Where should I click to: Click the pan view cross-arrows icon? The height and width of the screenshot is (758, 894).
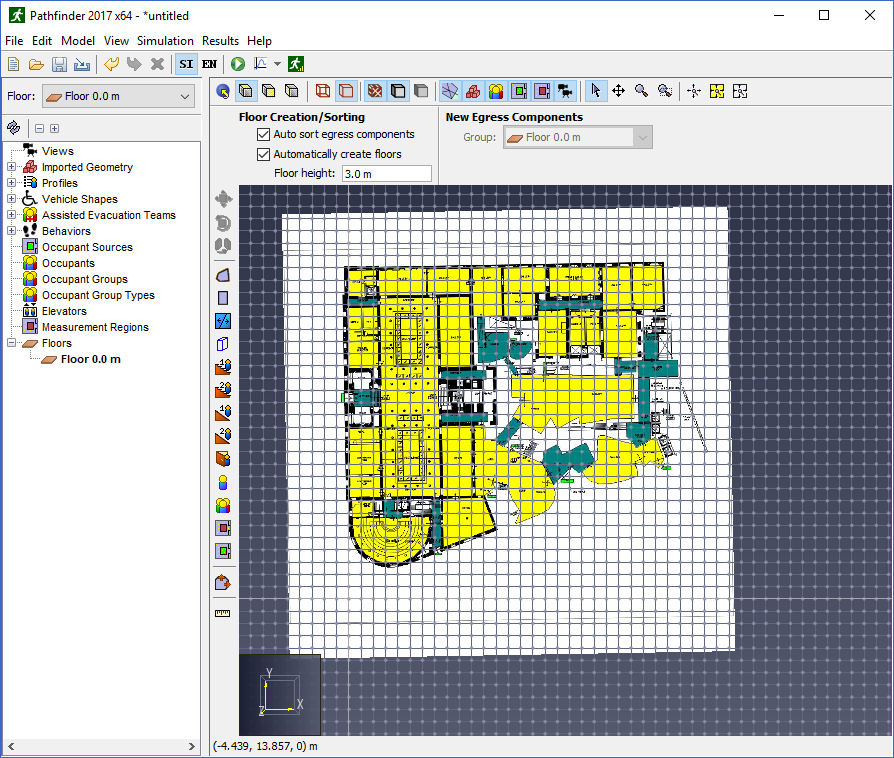pyautogui.click(x=619, y=91)
